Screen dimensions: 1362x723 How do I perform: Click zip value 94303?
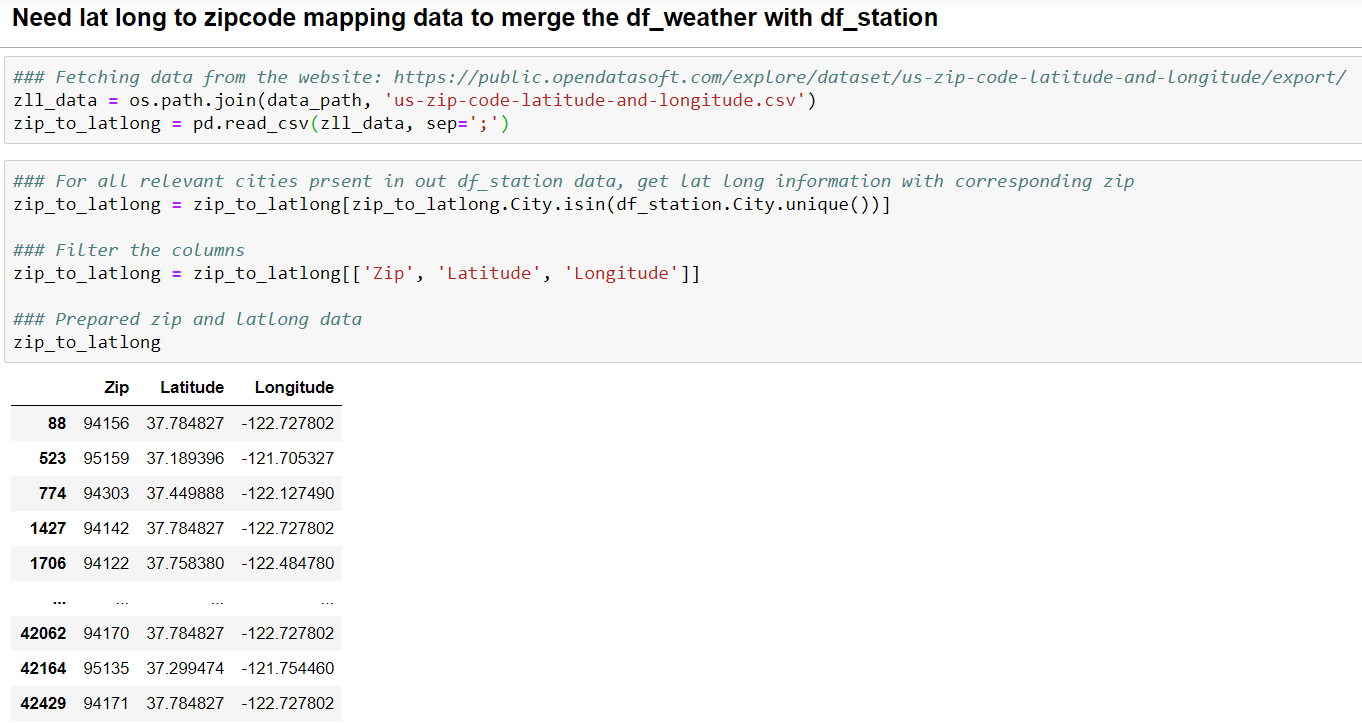[106, 493]
